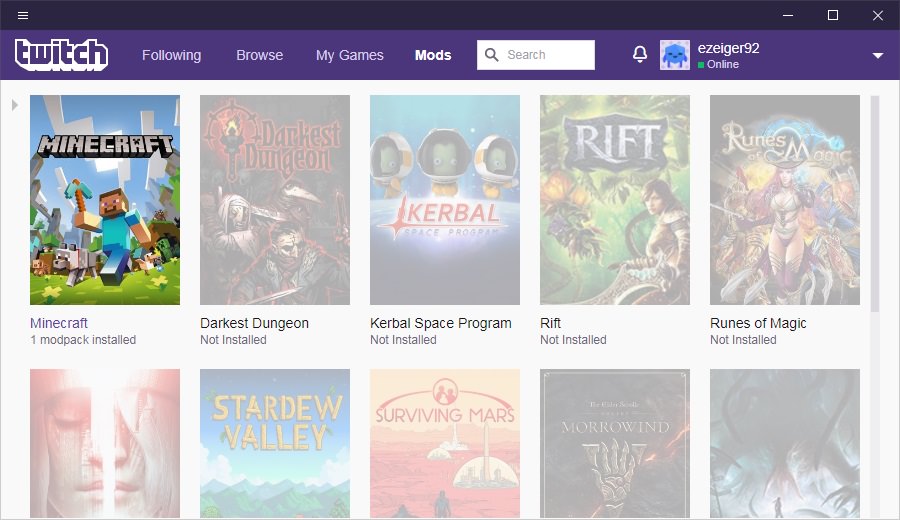Click 'Not Installed' under Darkest Dungeon
The height and width of the screenshot is (520, 900).
(x=233, y=340)
